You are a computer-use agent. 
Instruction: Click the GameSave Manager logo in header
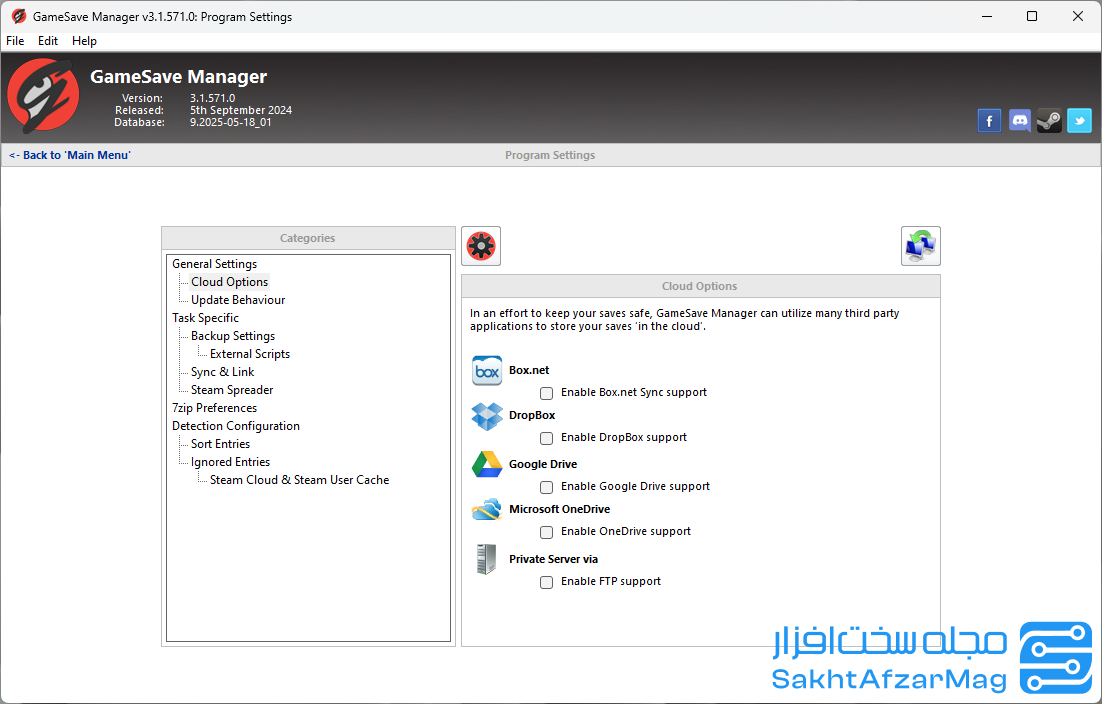[x=43, y=96]
